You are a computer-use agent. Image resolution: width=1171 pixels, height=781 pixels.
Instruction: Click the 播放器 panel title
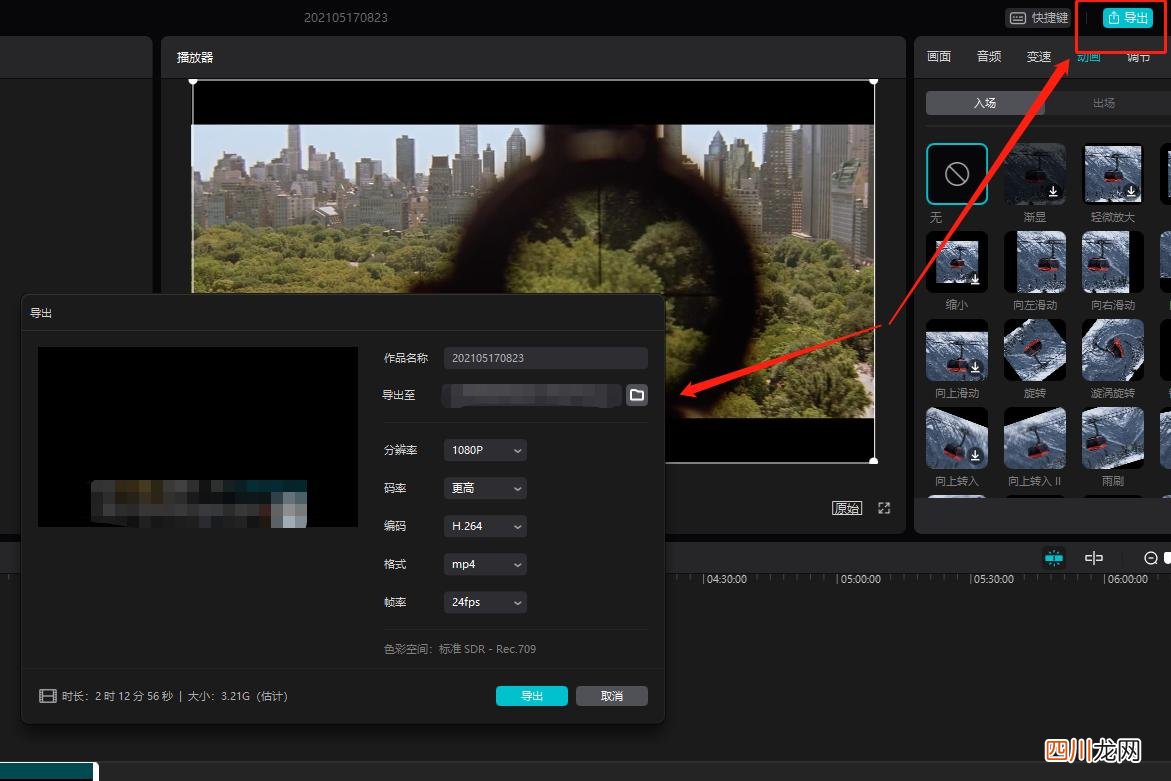(195, 57)
